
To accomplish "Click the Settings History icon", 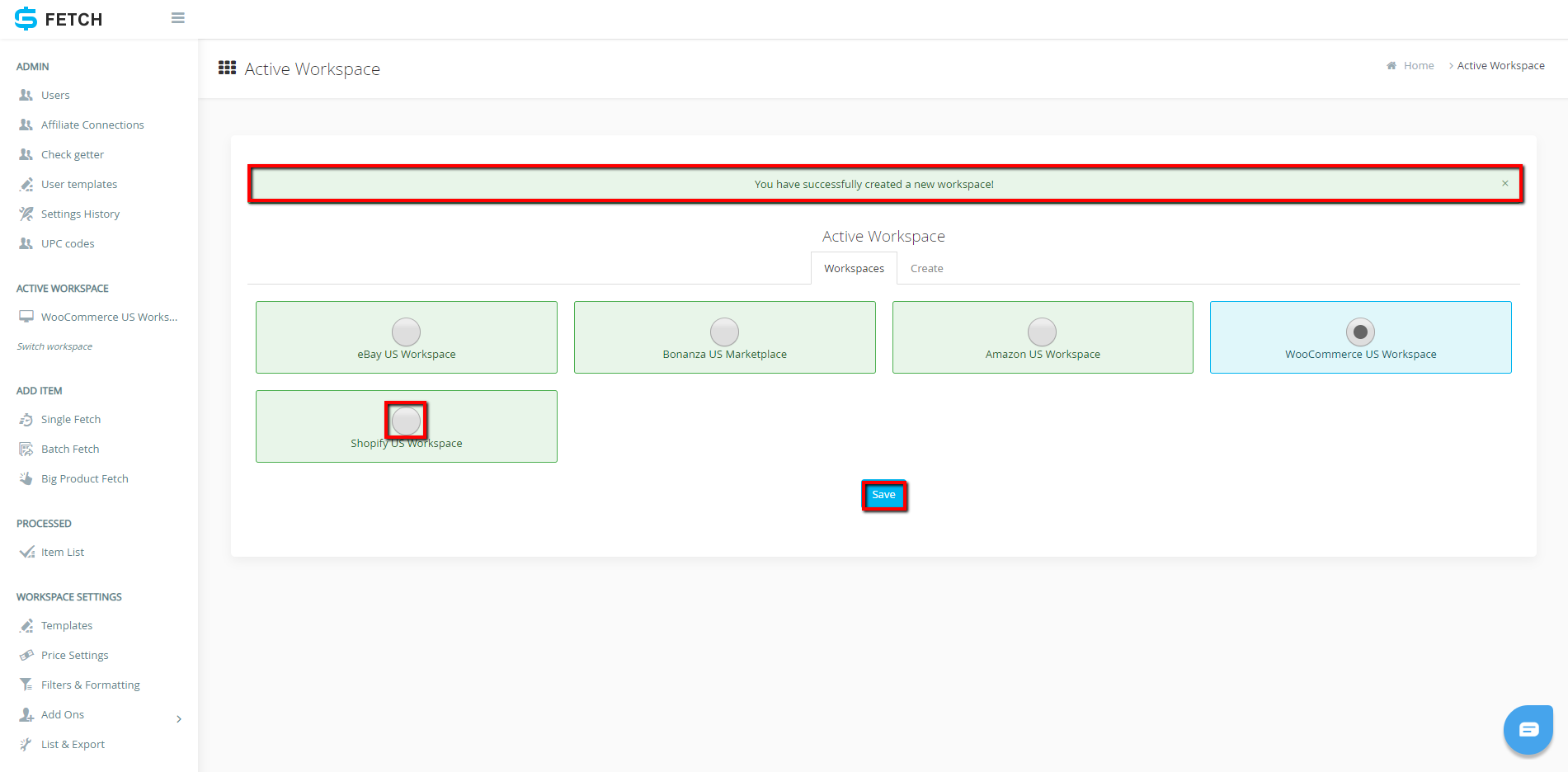I will (x=26, y=214).
